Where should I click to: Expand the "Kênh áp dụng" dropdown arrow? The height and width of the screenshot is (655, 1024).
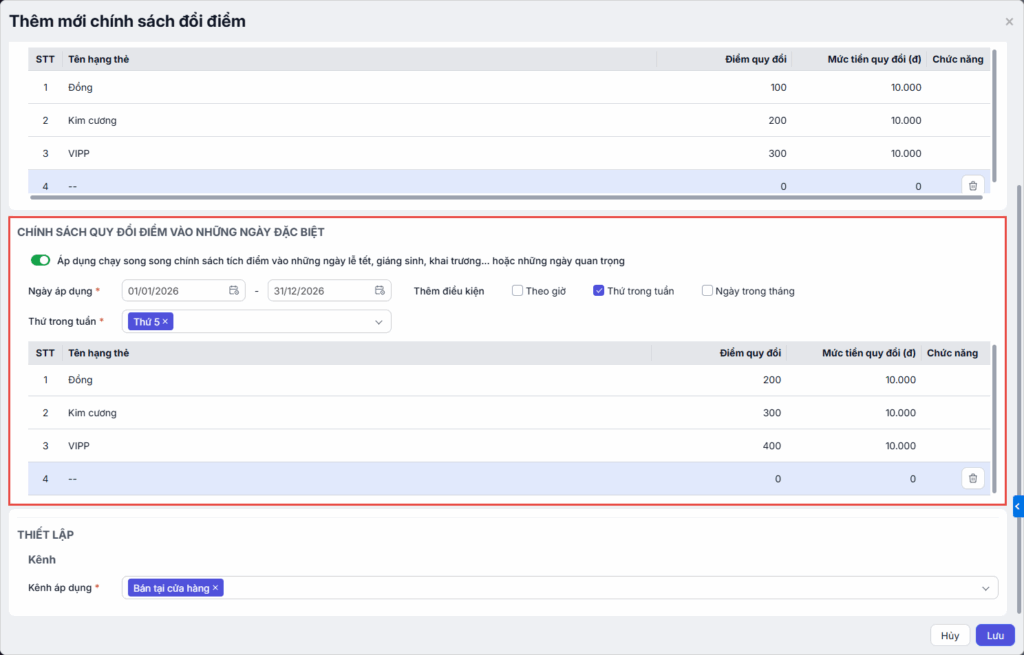986,588
